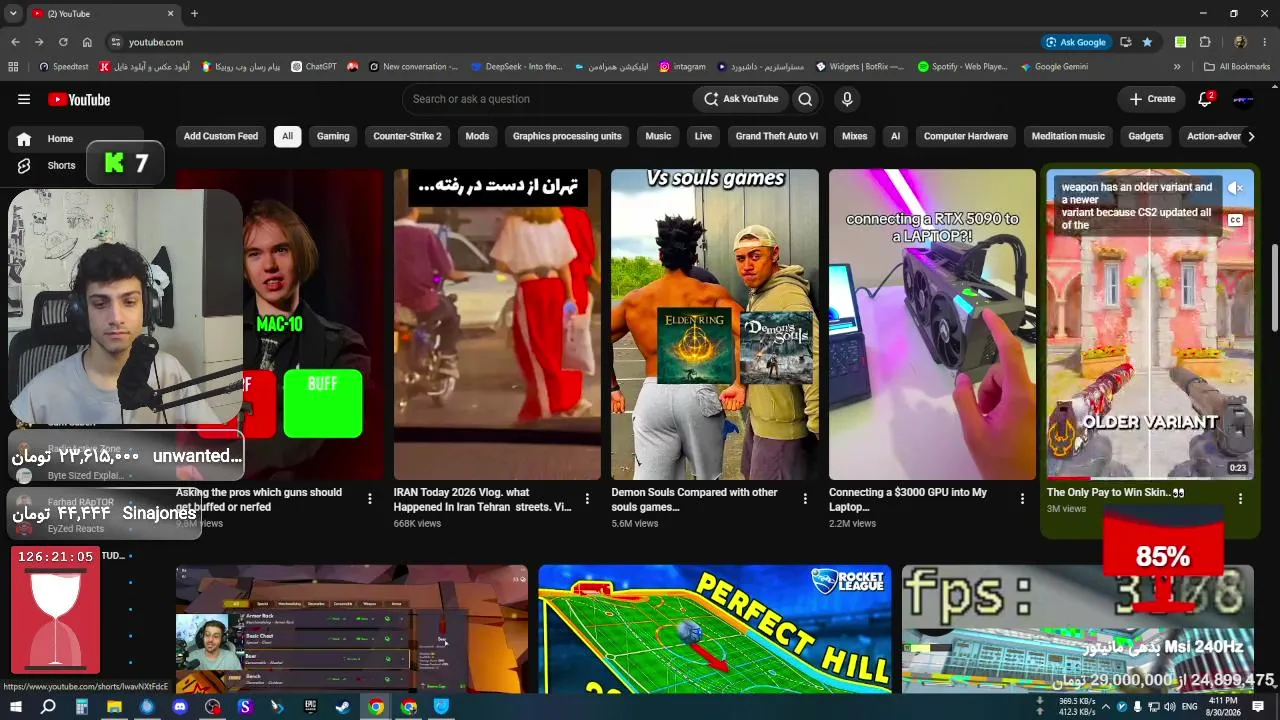Viewport: 1280px width, 720px height.
Task: Open YouTube notifications bell
Action: pos(1205,99)
